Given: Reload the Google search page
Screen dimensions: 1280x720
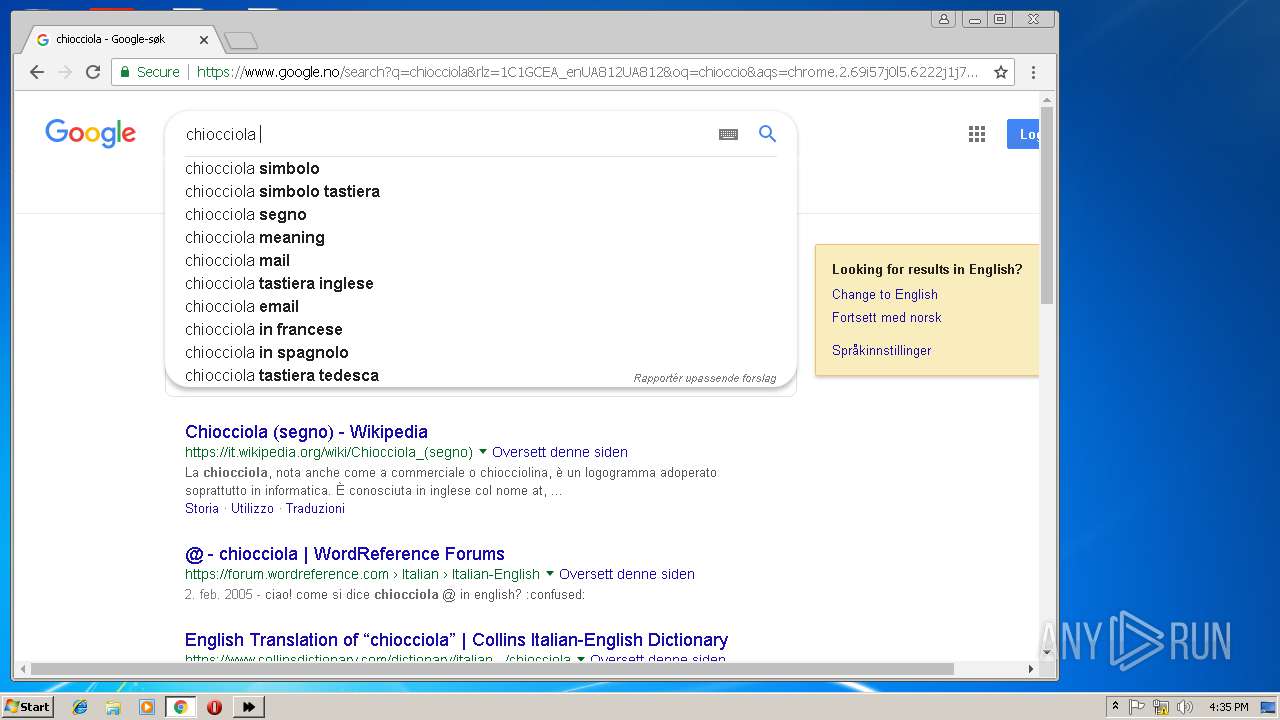Looking at the screenshot, I should coord(93,72).
